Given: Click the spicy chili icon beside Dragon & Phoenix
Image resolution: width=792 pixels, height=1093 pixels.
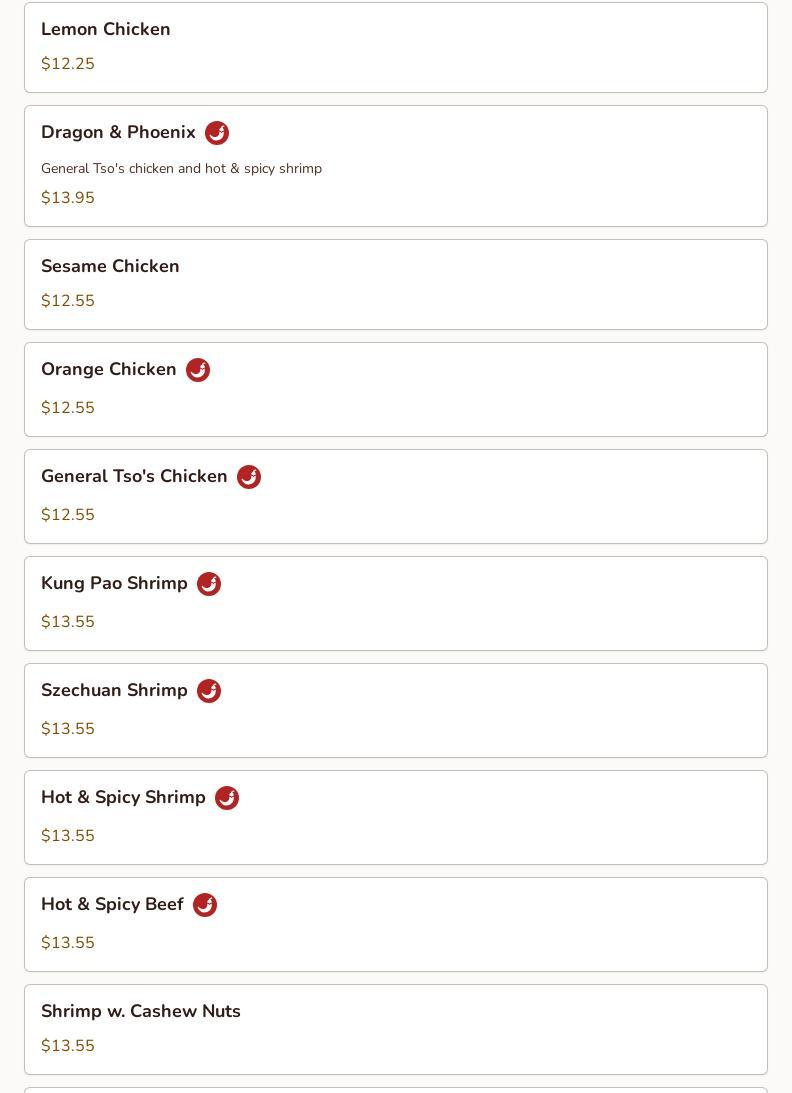Looking at the screenshot, I should [217, 132].
